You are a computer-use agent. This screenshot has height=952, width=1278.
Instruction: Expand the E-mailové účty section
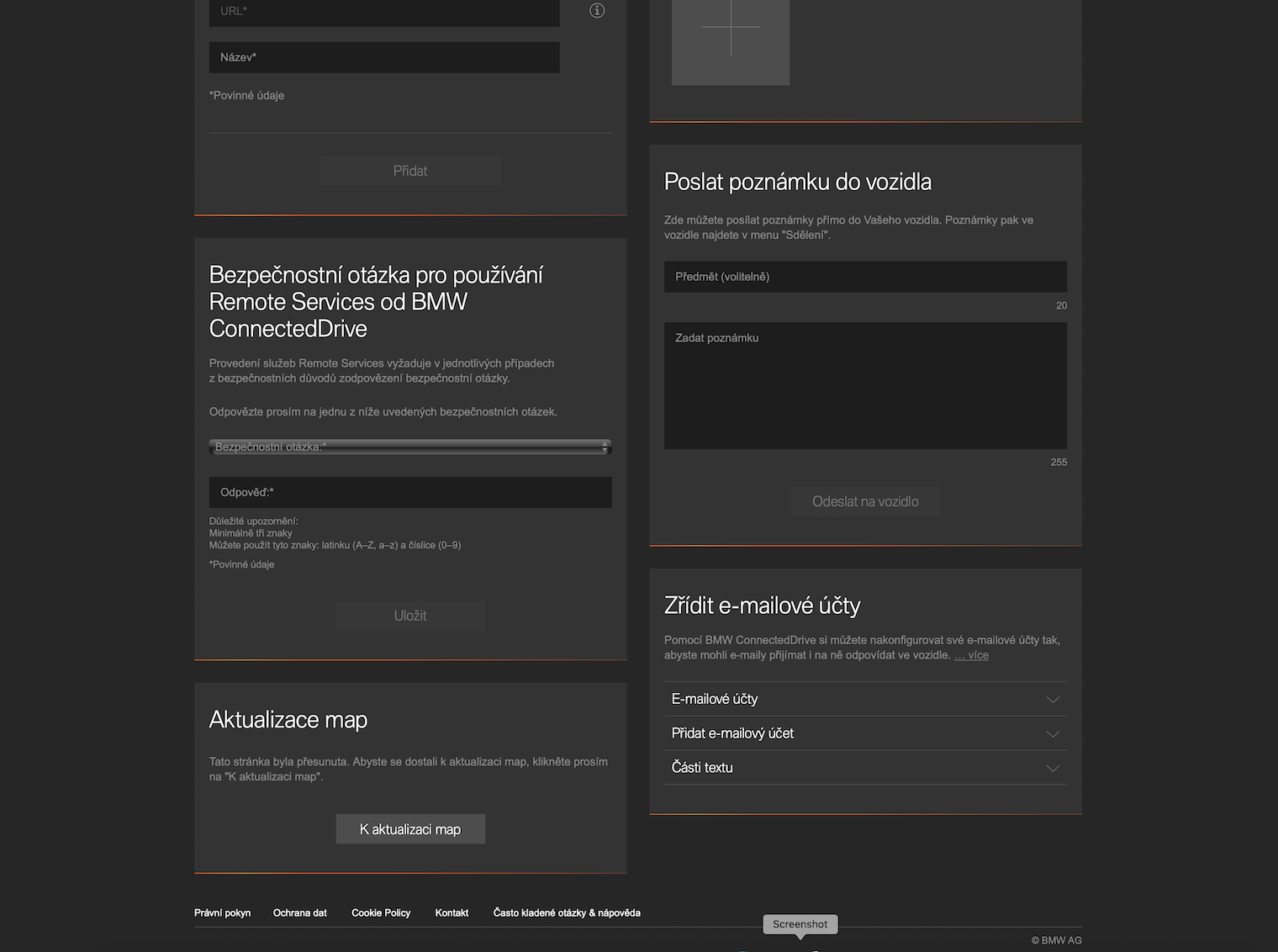pyautogui.click(x=865, y=699)
